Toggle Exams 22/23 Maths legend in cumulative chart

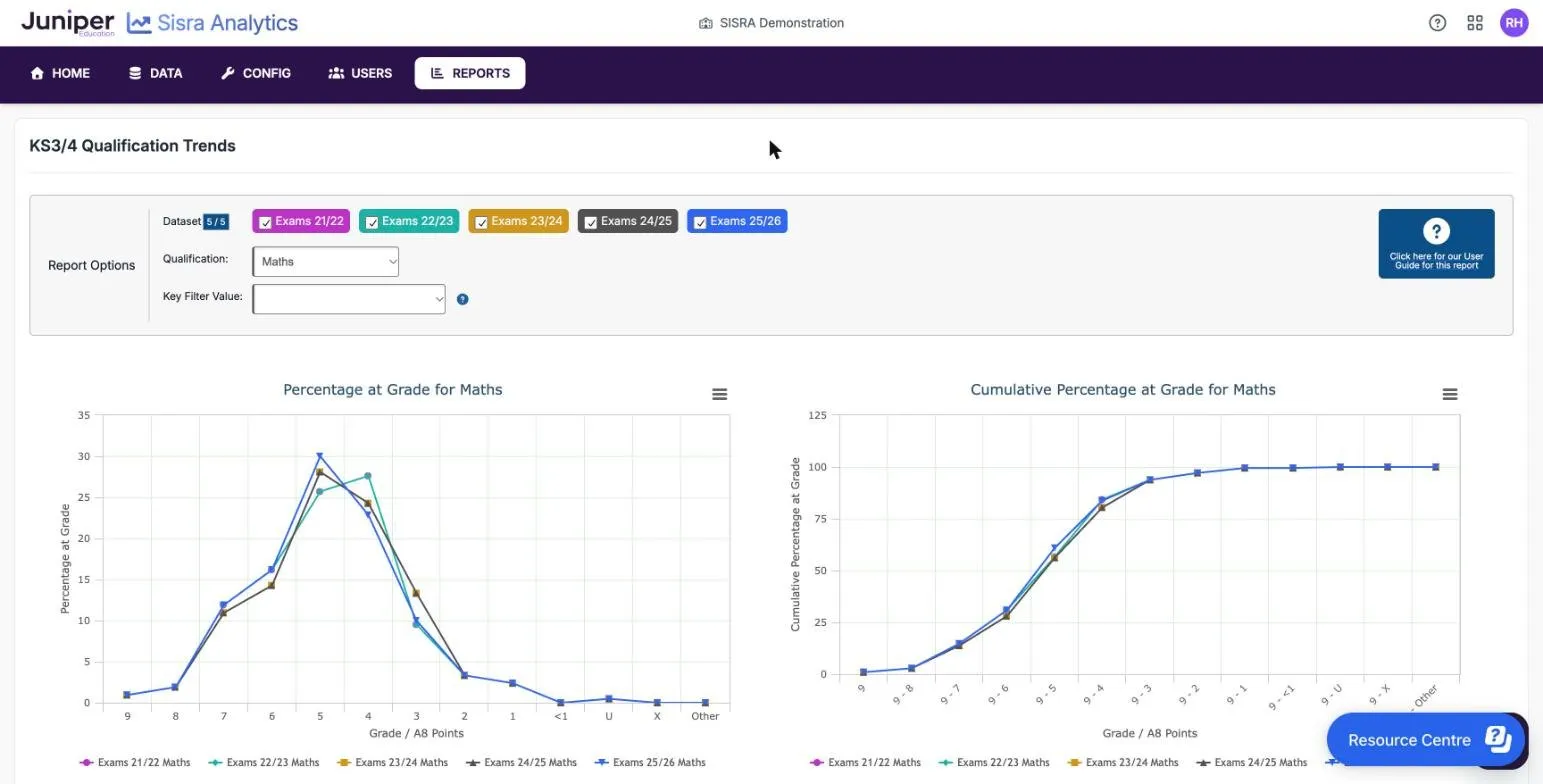pos(994,762)
